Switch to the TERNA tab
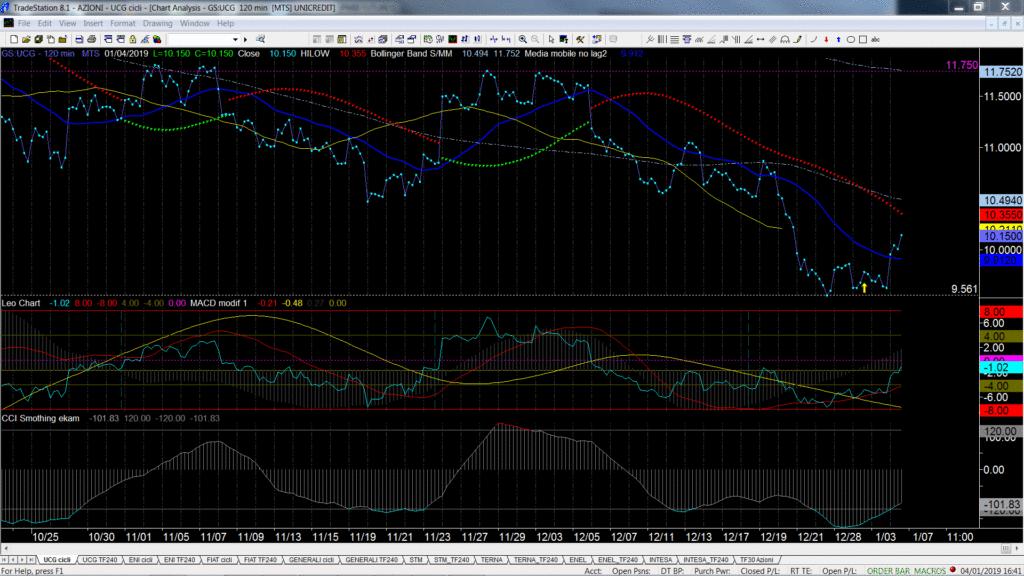The width and height of the screenshot is (1024, 576). tap(492, 560)
